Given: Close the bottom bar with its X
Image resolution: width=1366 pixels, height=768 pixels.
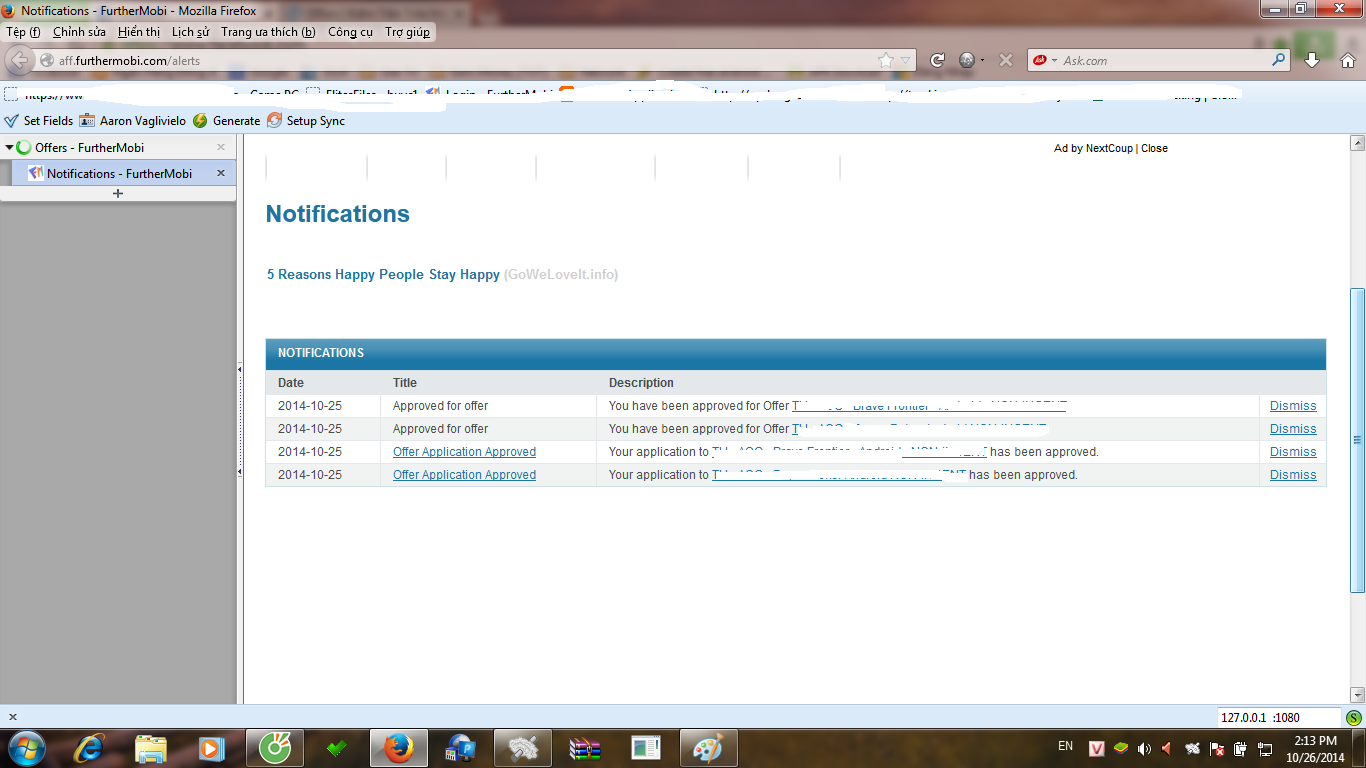Looking at the screenshot, I should point(12,717).
